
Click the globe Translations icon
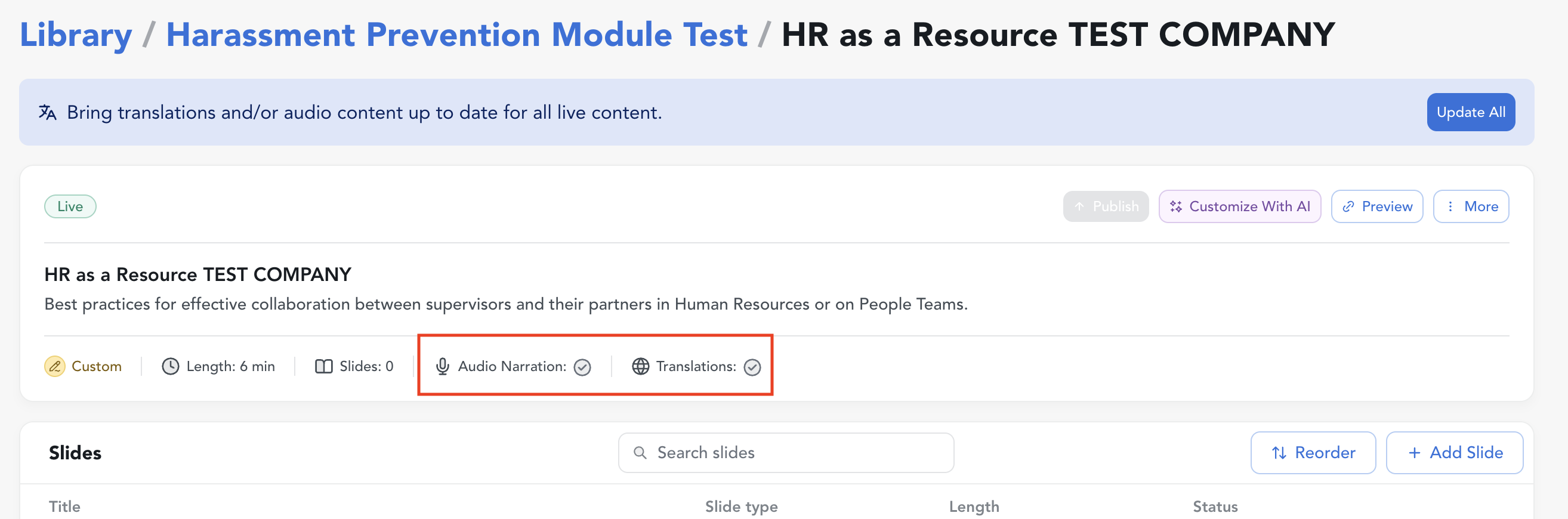pos(640,366)
